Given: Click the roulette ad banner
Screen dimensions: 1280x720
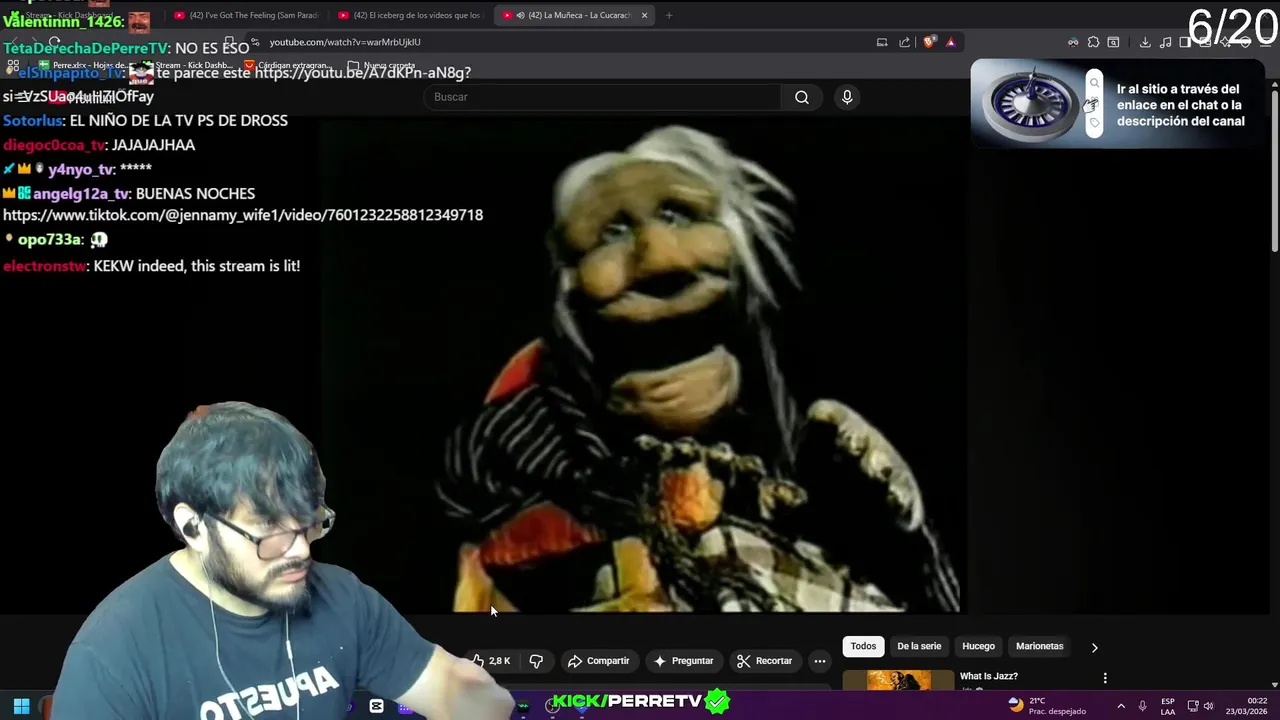Looking at the screenshot, I should [1118, 104].
